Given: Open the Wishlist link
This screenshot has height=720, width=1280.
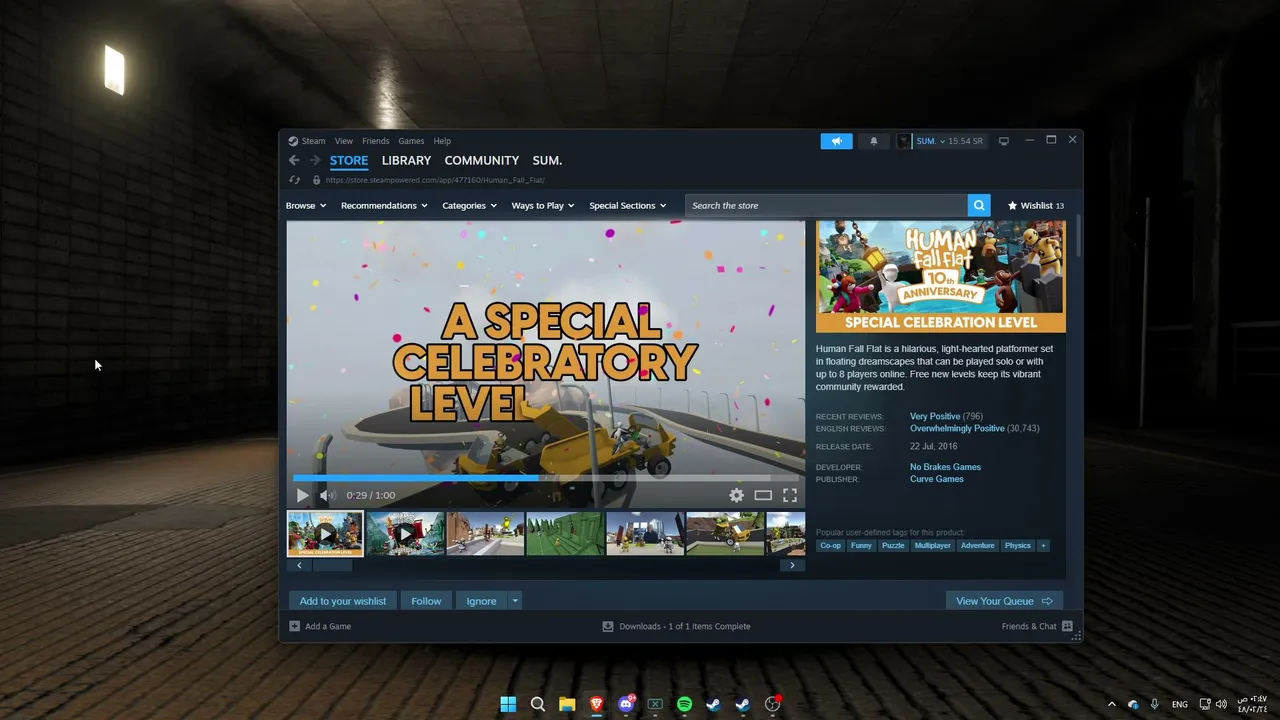Looking at the screenshot, I should click(1035, 205).
